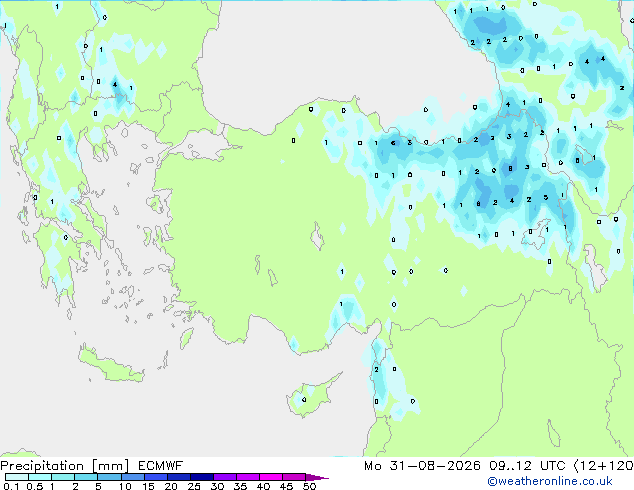Image resolution: width=634 pixels, height=490 pixels.
Task: Pick the 40–45 mm magenta swatch
Action: click(271, 477)
